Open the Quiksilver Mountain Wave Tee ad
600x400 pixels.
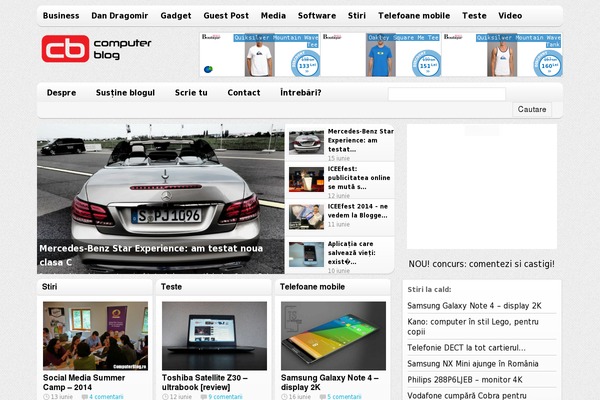click(260, 55)
